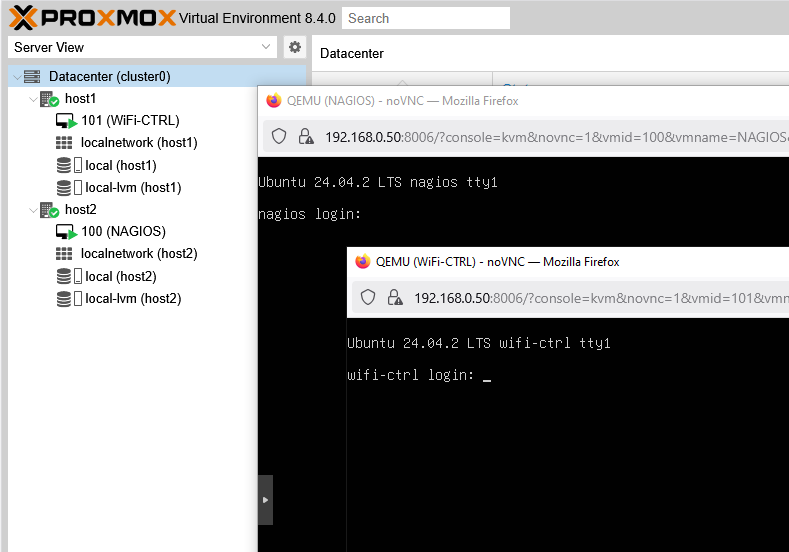This screenshot has width=789, height=552.
Task: Select the host2 server icon
Action: 49,210
